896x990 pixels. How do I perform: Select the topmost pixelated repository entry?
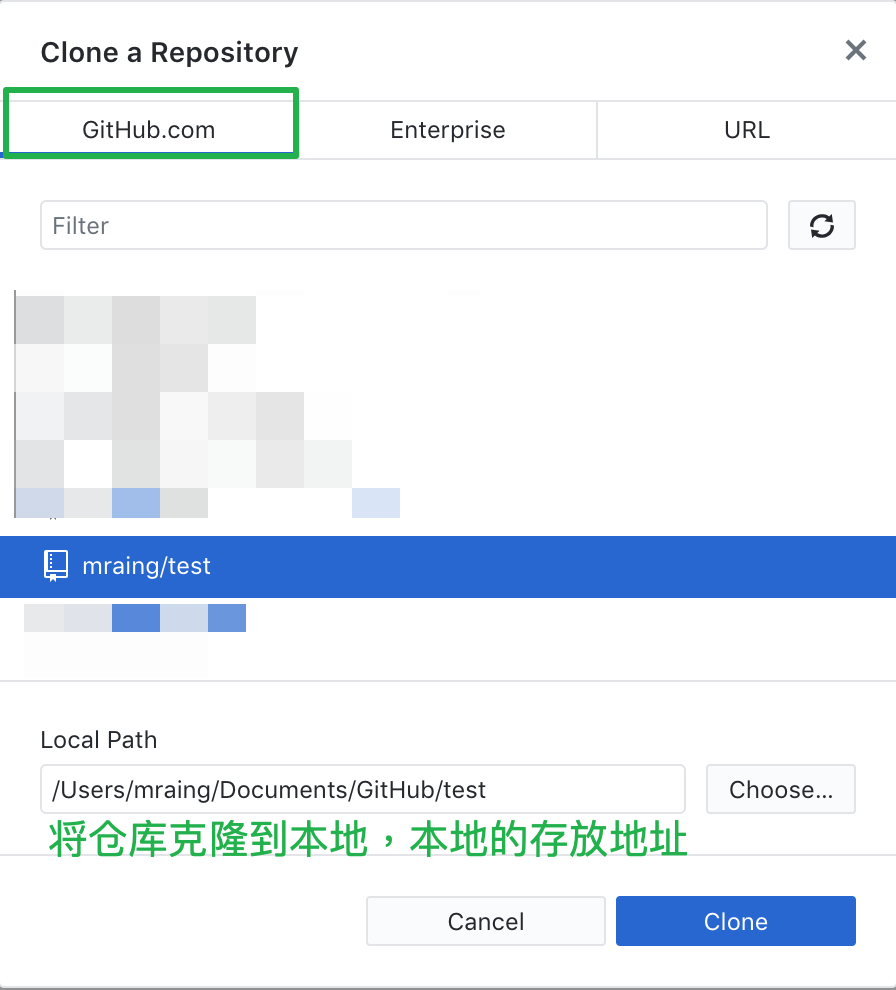[135, 319]
